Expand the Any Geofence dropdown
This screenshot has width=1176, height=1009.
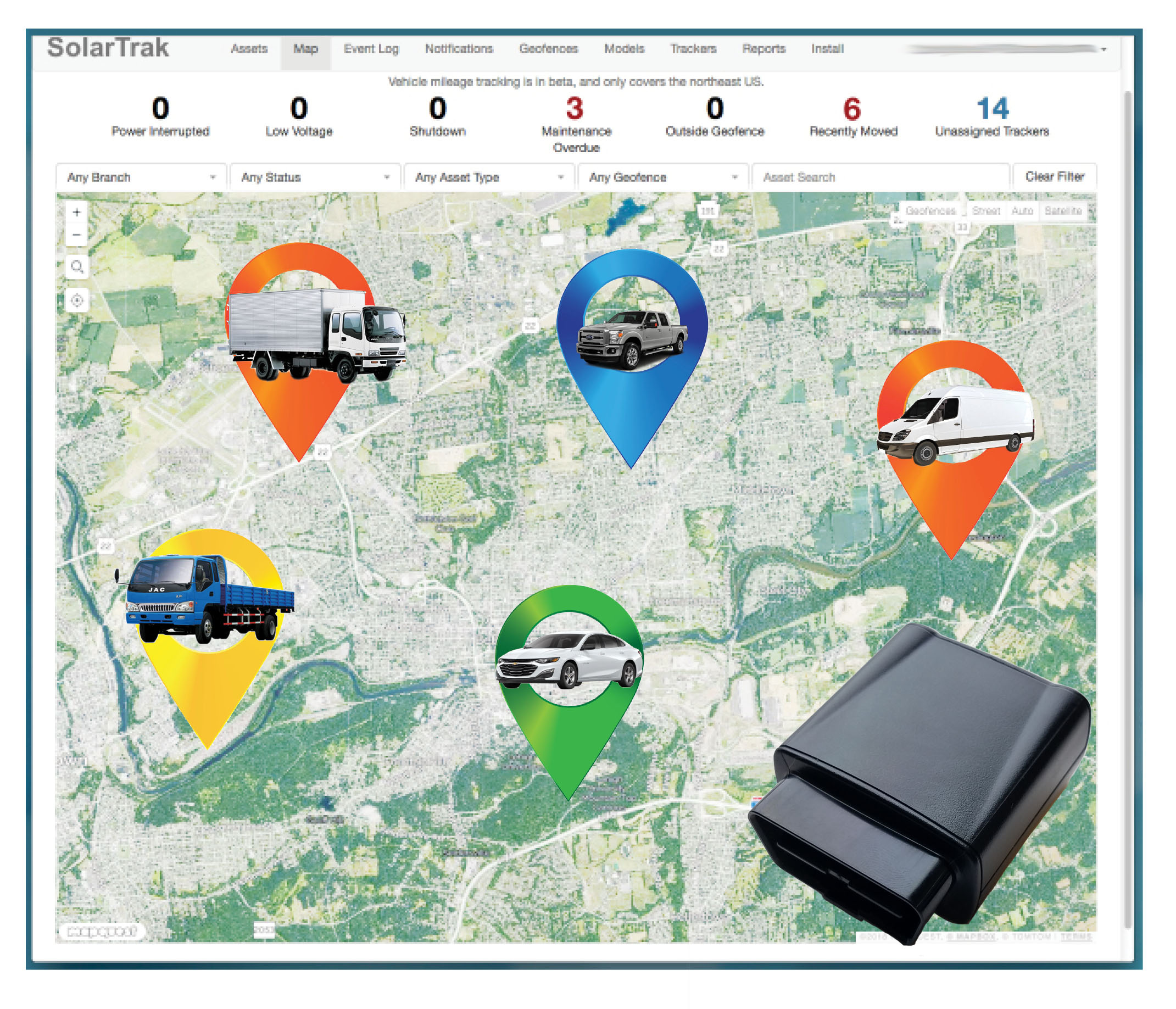pos(663,177)
